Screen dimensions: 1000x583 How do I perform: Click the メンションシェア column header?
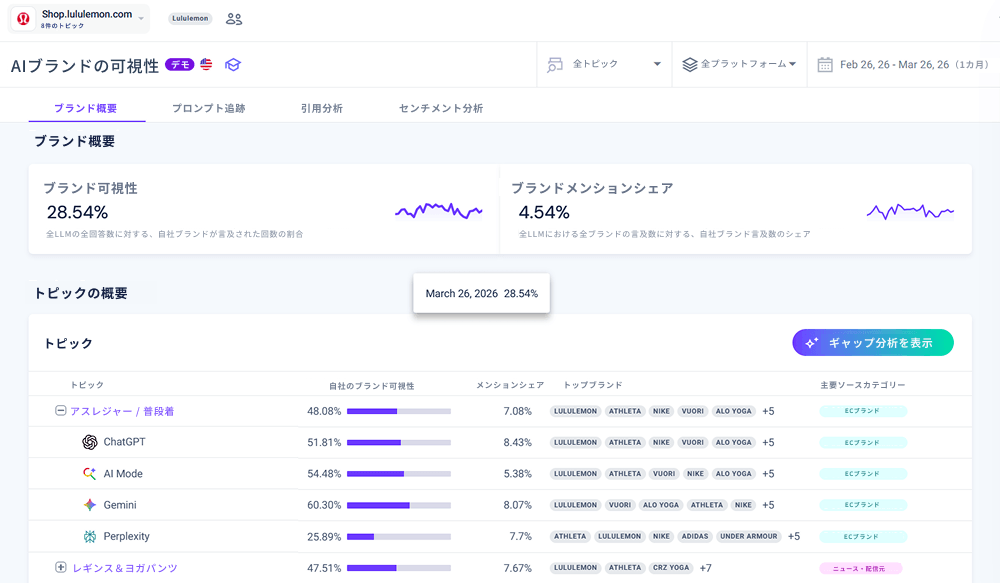pyautogui.click(x=510, y=385)
